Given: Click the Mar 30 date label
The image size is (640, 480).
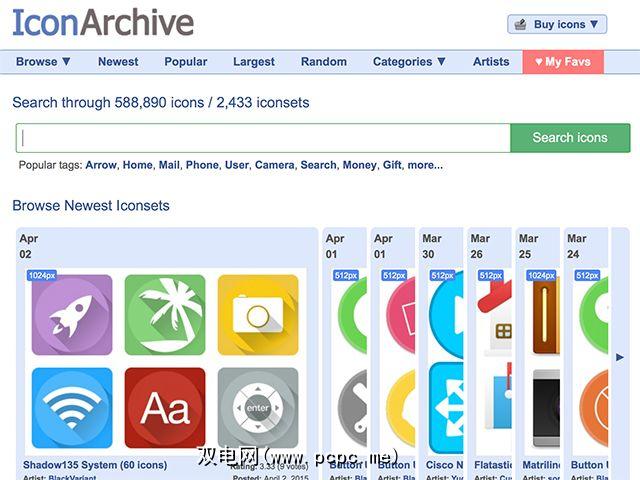Looking at the screenshot, I should (432, 246).
